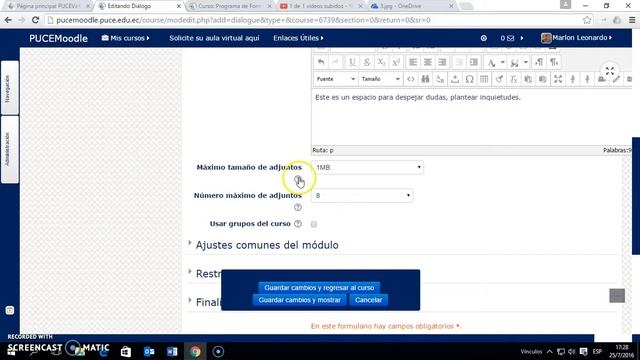Click the collapse arrows round button
640x360 pixels.
pos(610,71)
